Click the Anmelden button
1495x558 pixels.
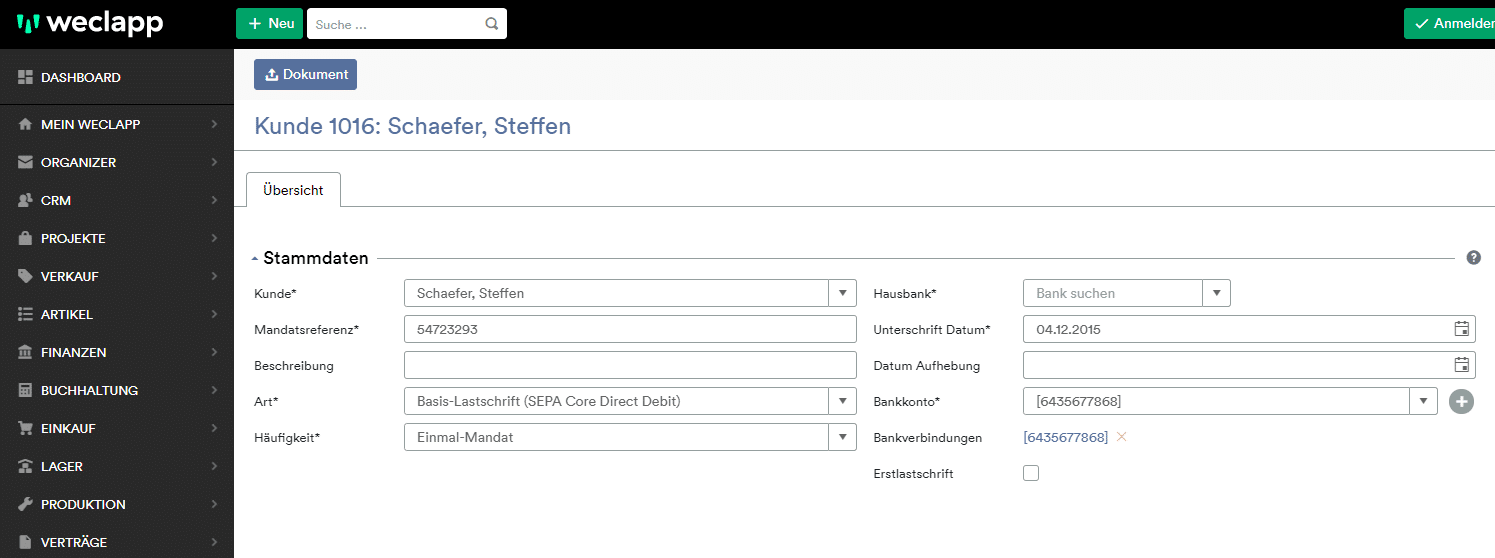pos(1449,24)
